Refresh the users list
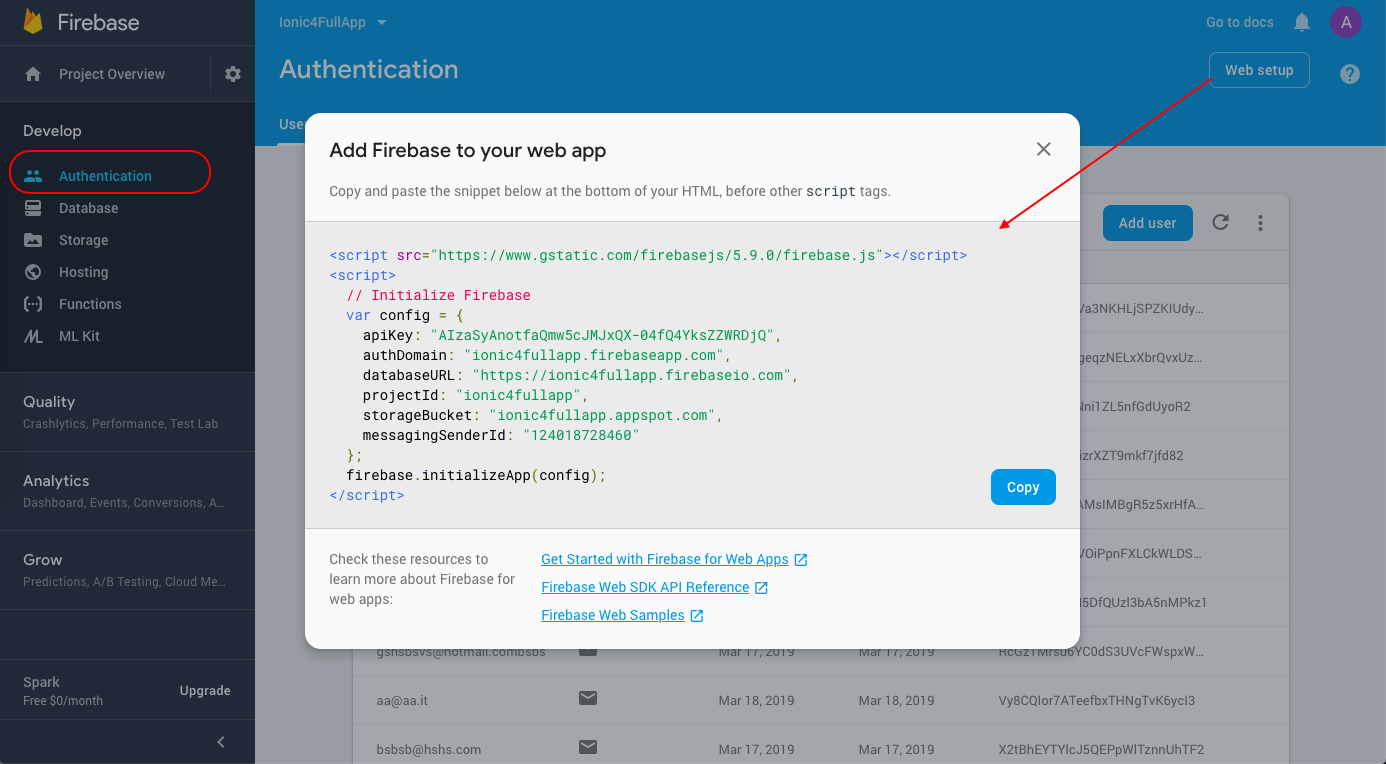The image size is (1386, 764). coord(1220,222)
